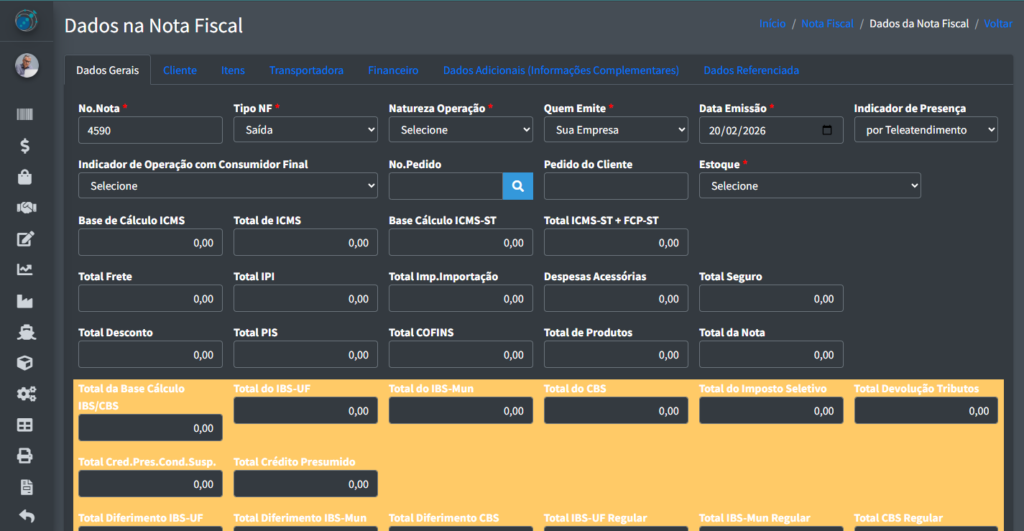Open the Estoque selection dropdown
Image resolution: width=1024 pixels, height=531 pixels.
click(x=809, y=186)
